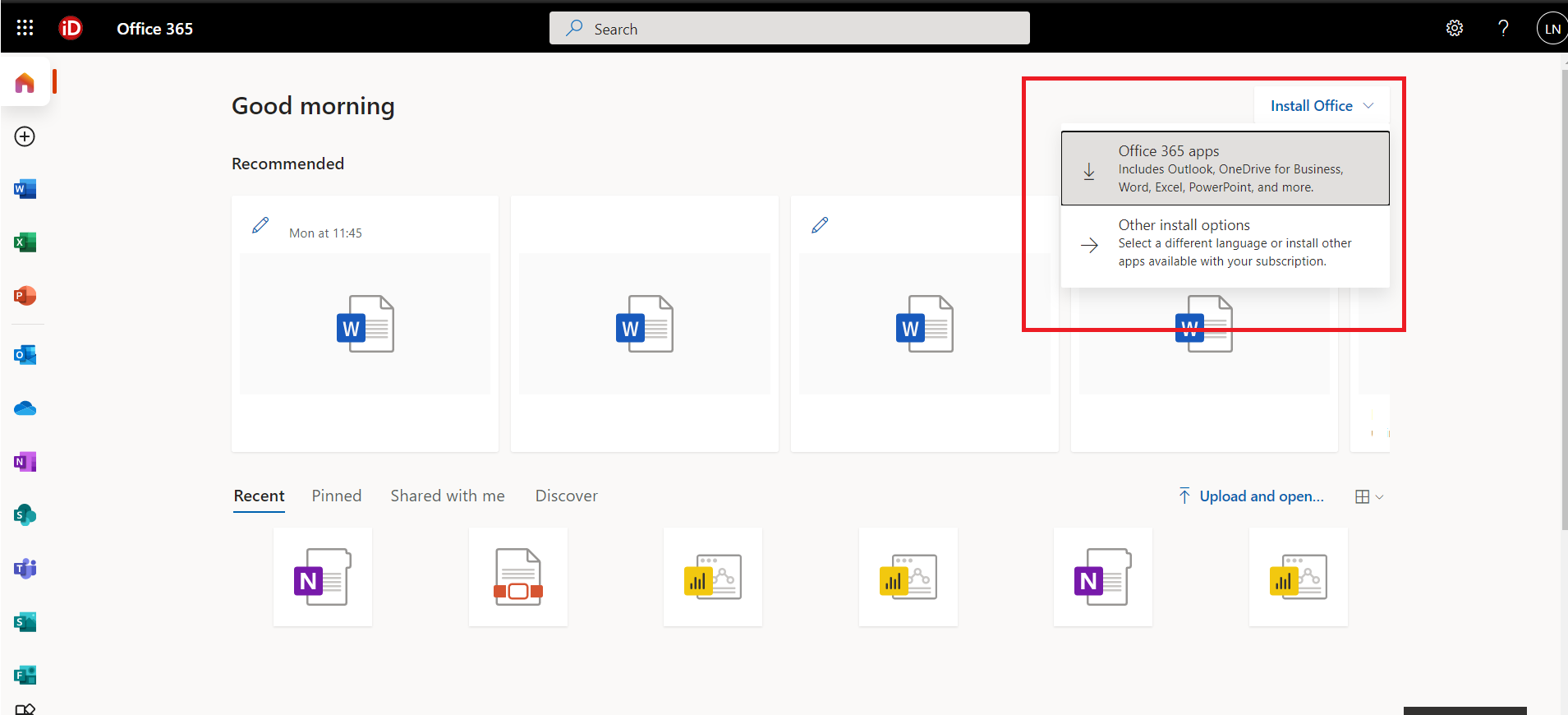Open second recent OneNote notebook tile
The height and width of the screenshot is (715, 1568).
coord(1103,577)
